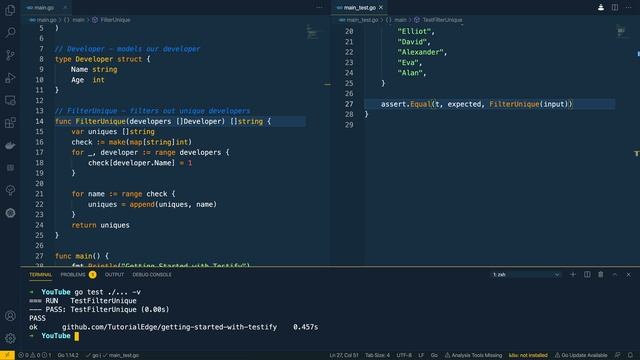640x360 pixels.
Task: Select the PROBLEMS panel tab
Action: [73, 275]
